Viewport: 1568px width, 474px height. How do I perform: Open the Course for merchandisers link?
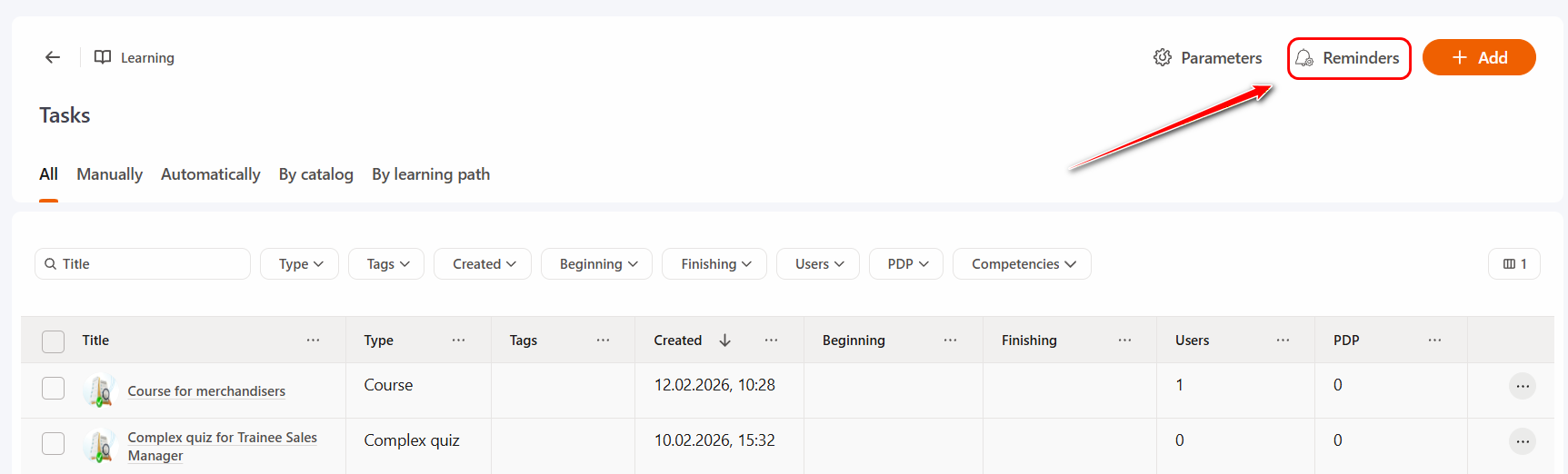tap(206, 391)
